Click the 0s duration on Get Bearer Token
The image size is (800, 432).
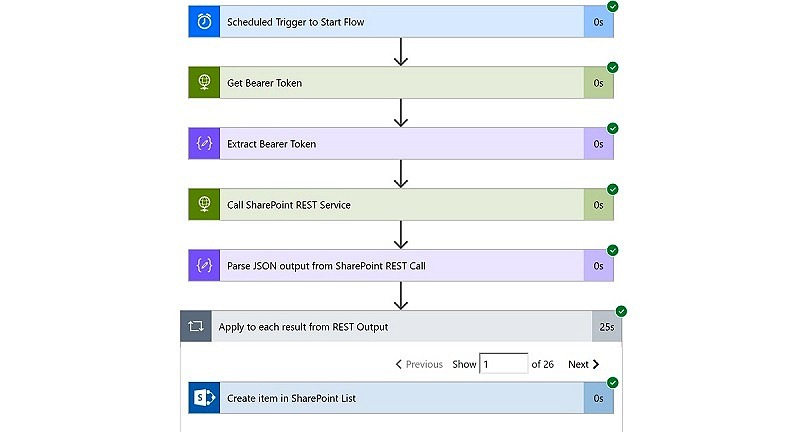point(598,83)
